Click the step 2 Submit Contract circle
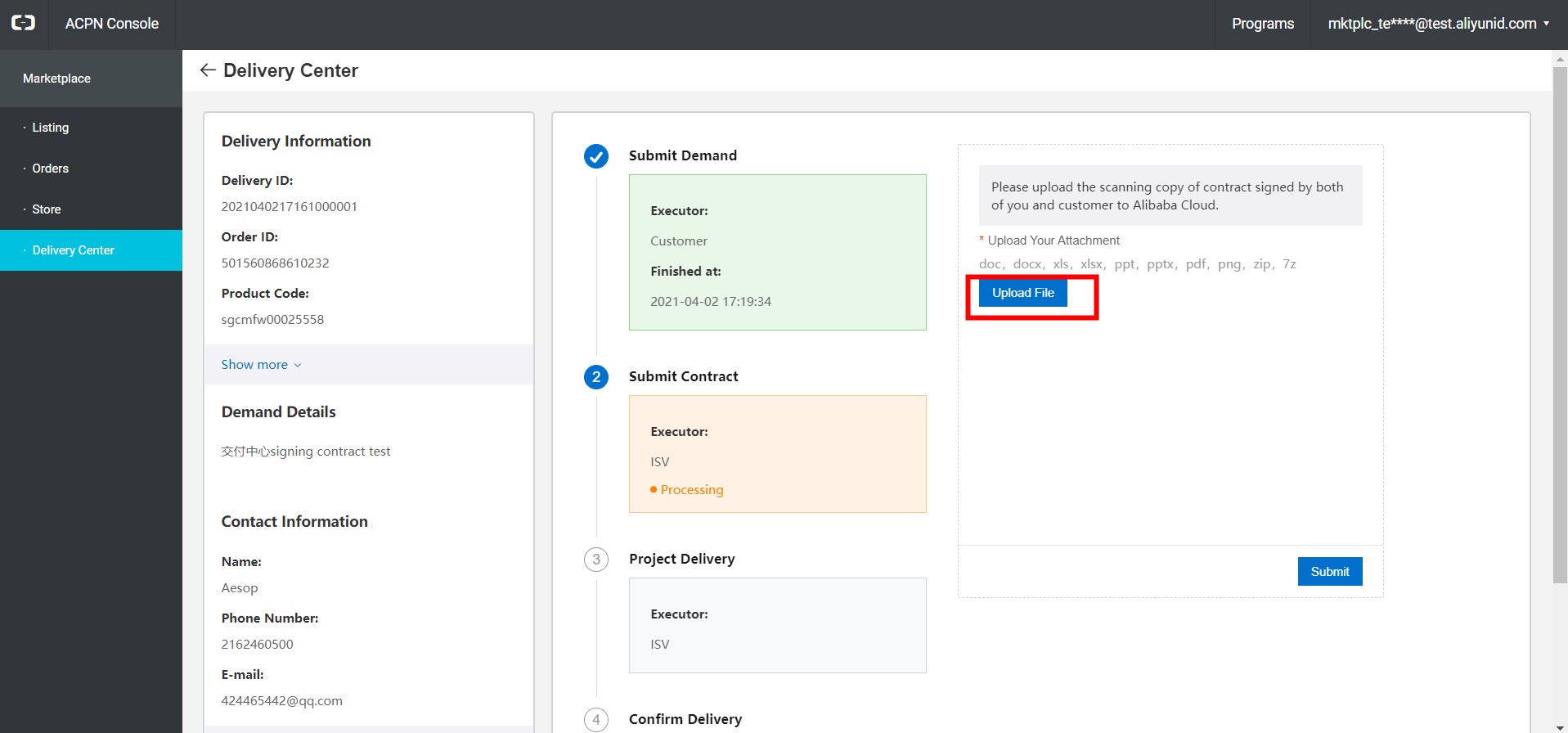This screenshot has height=733, width=1568. point(596,377)
